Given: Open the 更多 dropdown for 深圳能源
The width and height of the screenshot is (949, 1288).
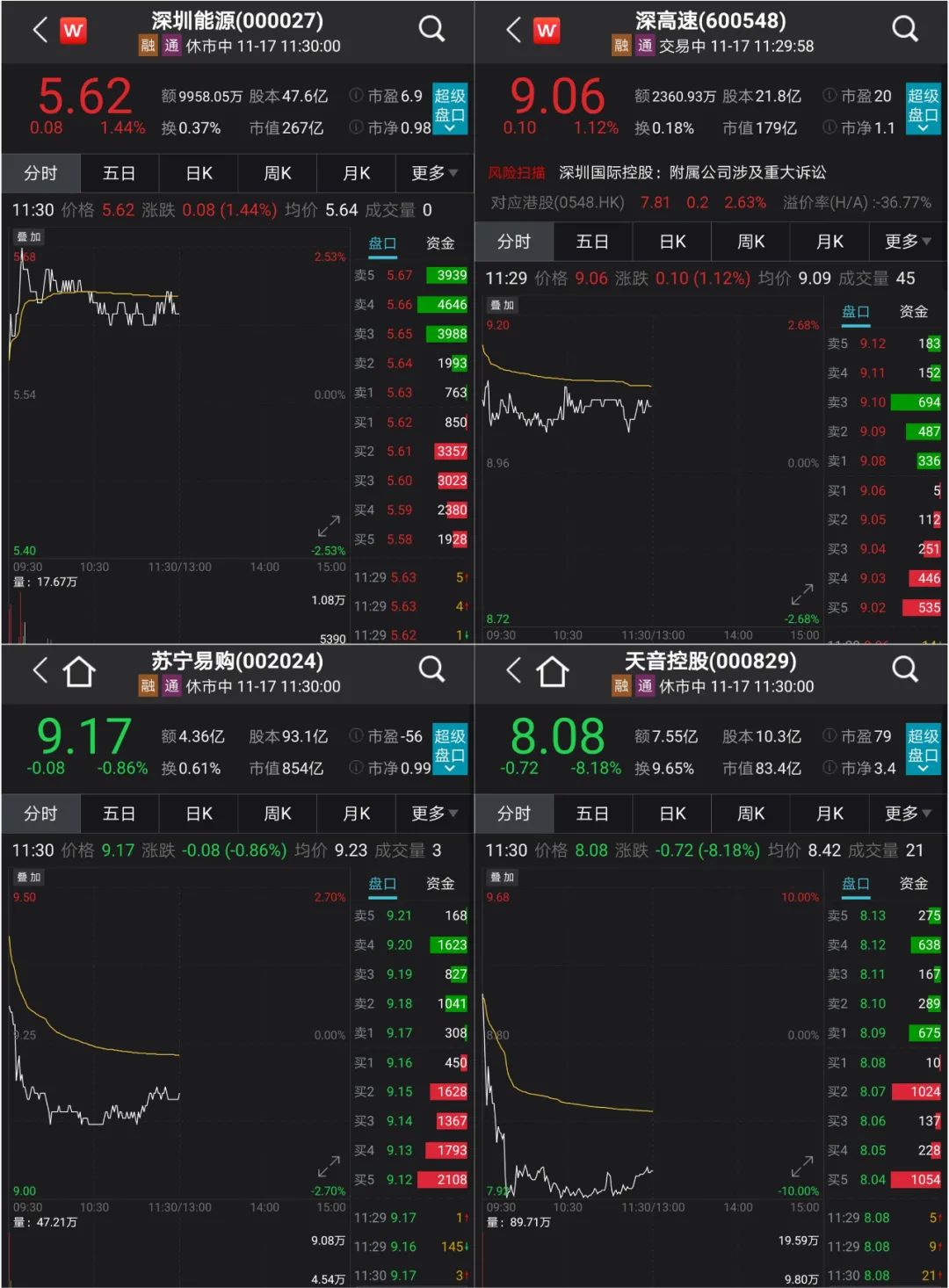Looking at the screenshot, I should (432, 173).
